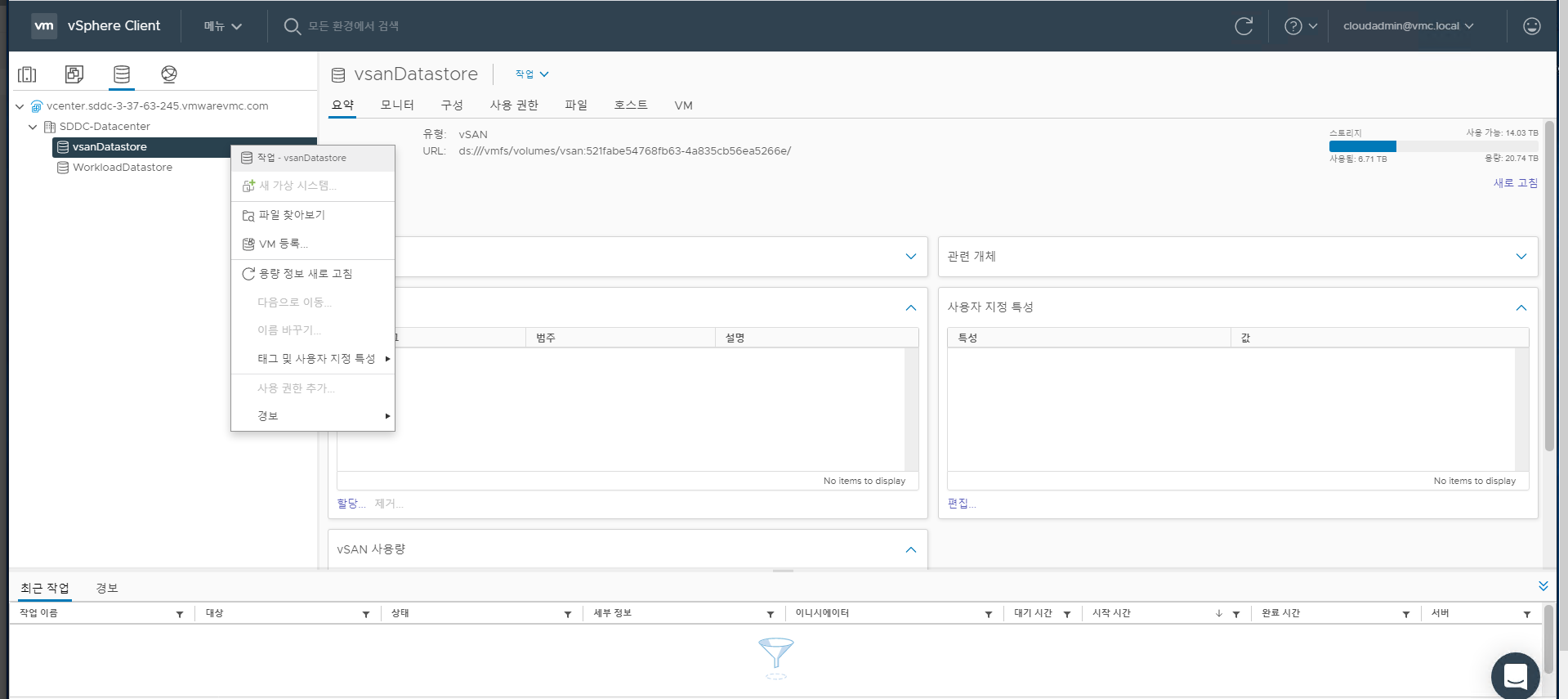The width and height of the screenshot is (1568, 699).
Task: Click the bottom pane vertical scrollbar
Action: click(1548, 639)
